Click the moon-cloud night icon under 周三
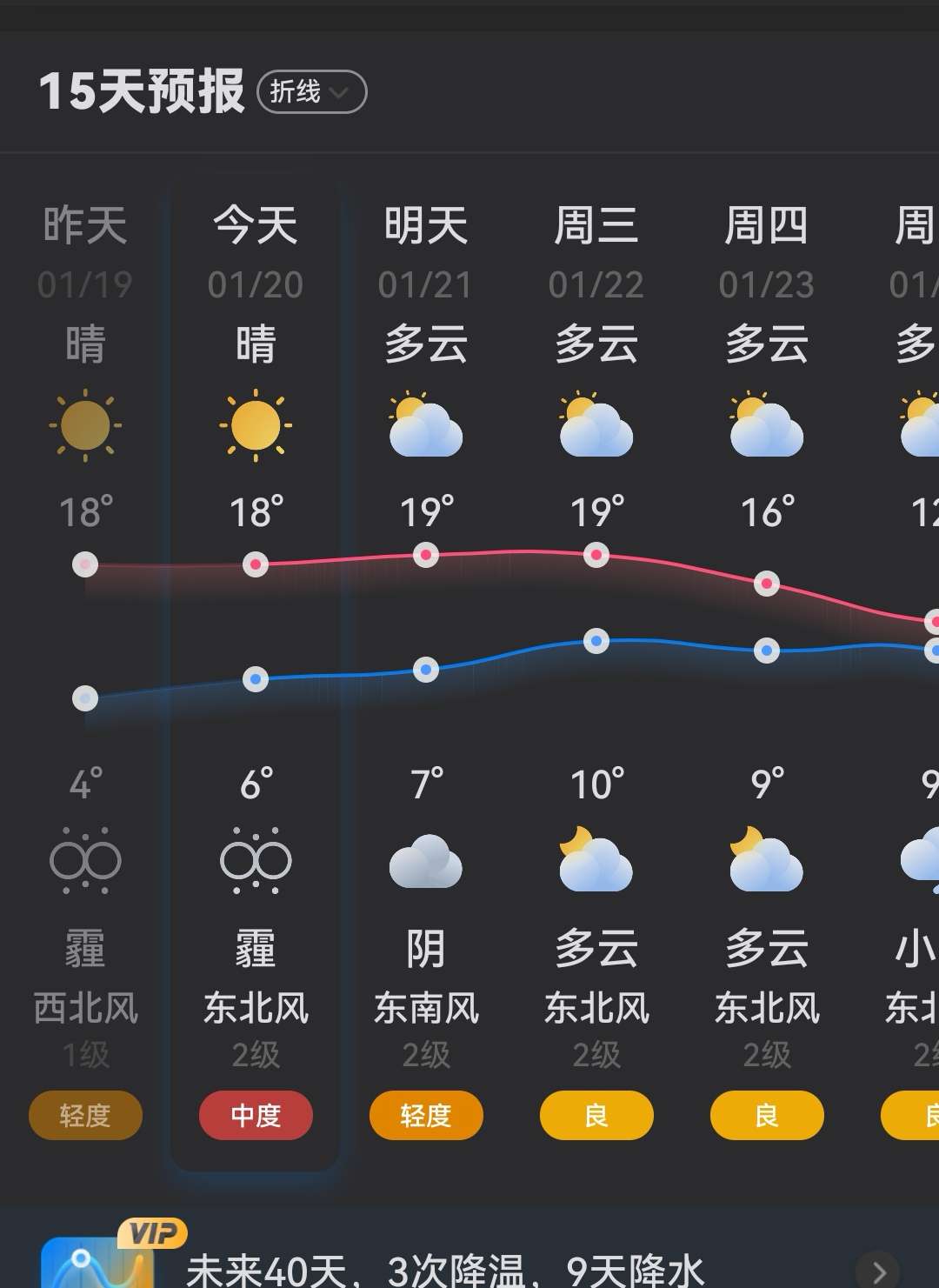Image resolution: width=939 pixels, height=1288 pixels. click(596, 859)
